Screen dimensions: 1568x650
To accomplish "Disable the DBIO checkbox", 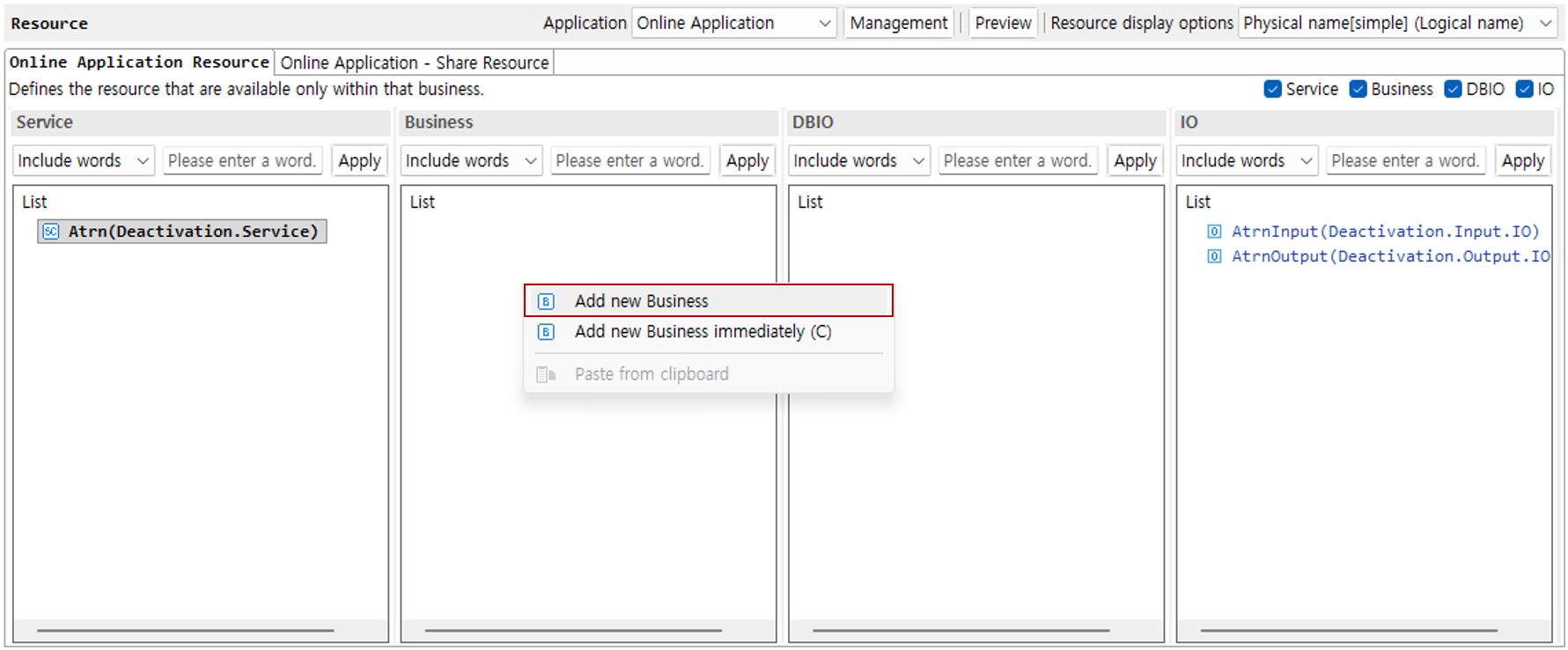I will tap(1453, 89).
